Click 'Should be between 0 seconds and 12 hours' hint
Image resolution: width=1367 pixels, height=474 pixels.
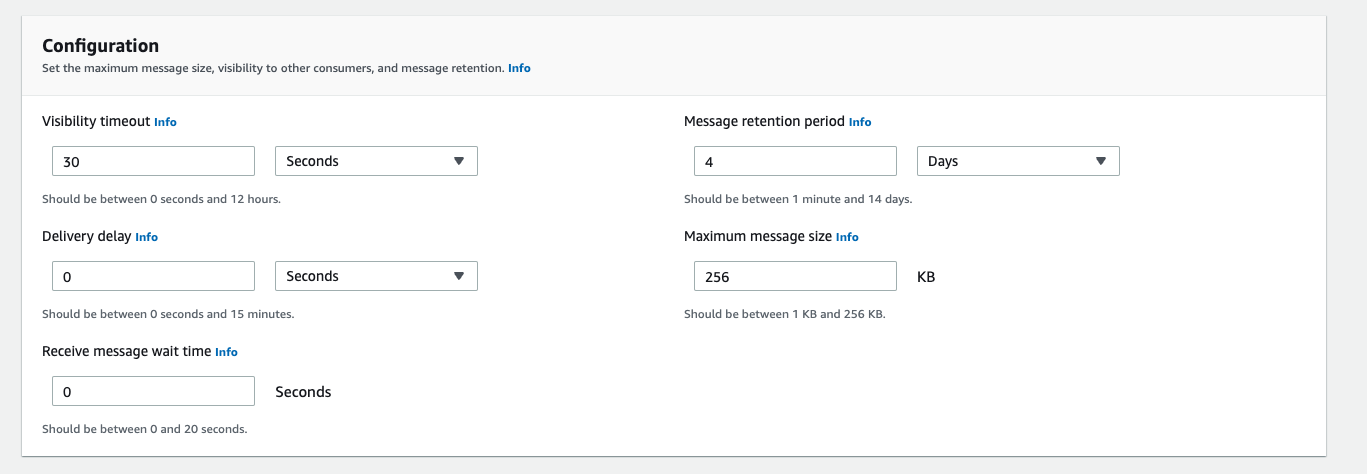(x=161, y=199)
